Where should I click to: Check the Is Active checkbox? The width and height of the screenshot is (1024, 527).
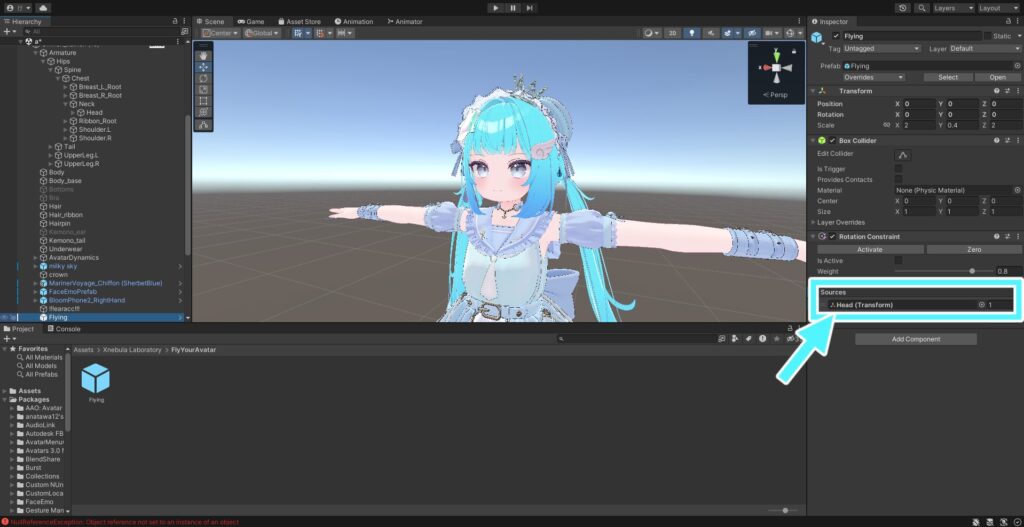click(898, 260)
